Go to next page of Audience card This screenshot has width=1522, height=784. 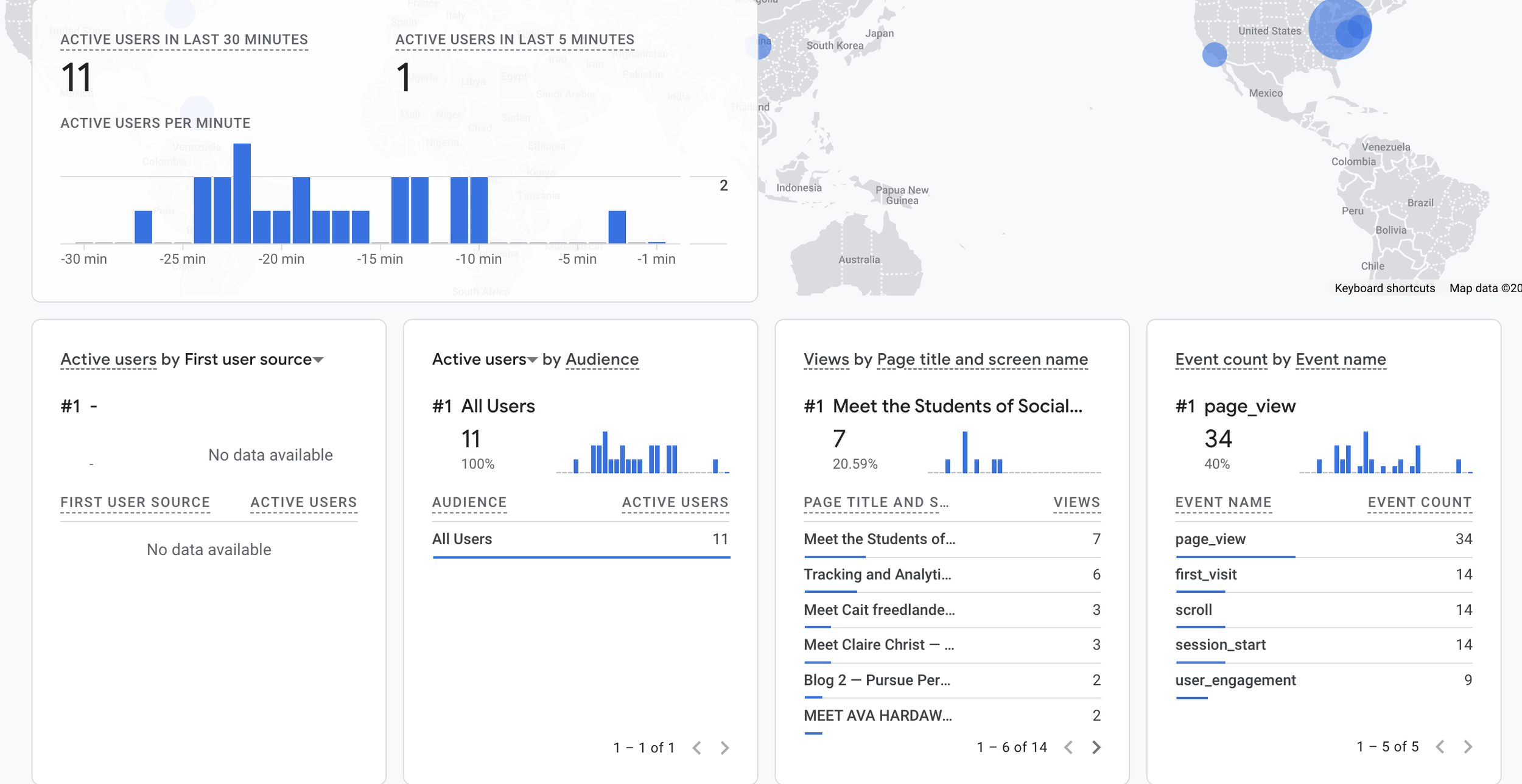coord(724,747)
